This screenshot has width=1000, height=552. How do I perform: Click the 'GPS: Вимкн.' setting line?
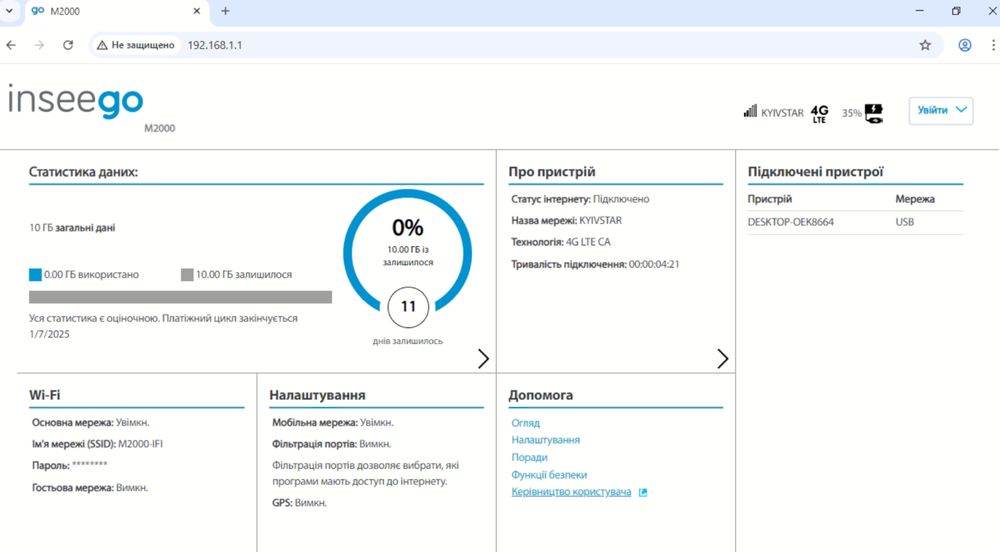pos(299,503)
